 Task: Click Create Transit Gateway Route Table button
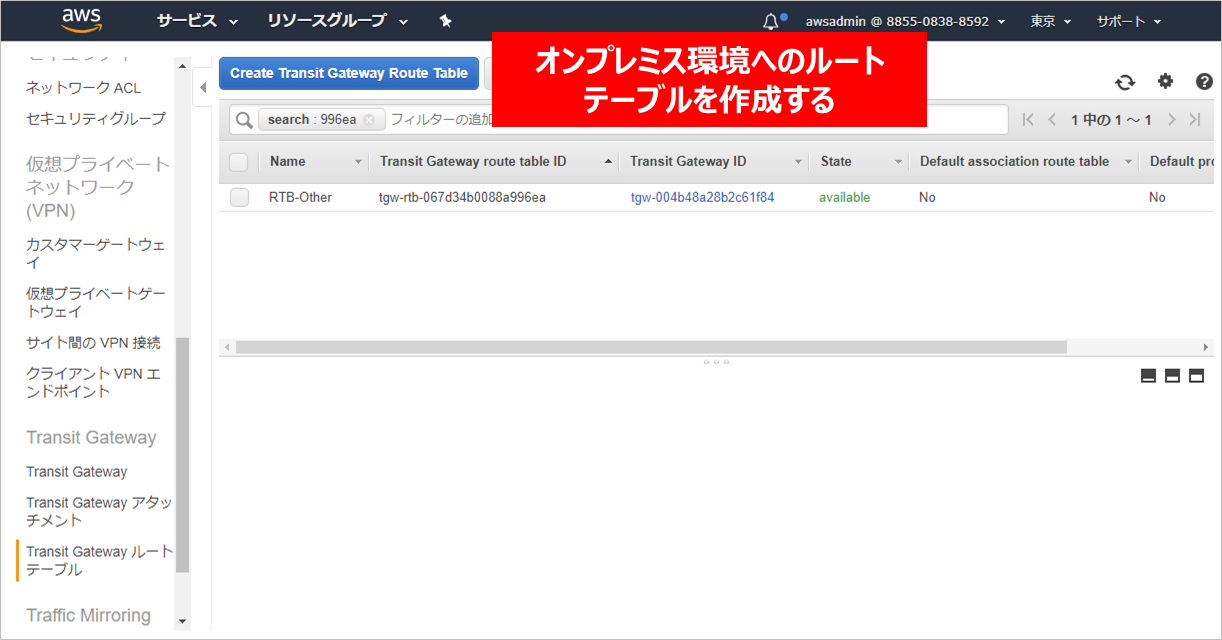[348, 73]
